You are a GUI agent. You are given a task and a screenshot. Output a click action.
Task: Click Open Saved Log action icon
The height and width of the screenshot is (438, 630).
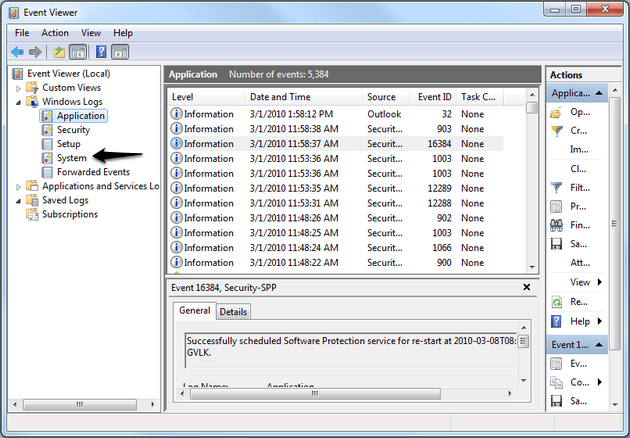(x=556, y=113)
